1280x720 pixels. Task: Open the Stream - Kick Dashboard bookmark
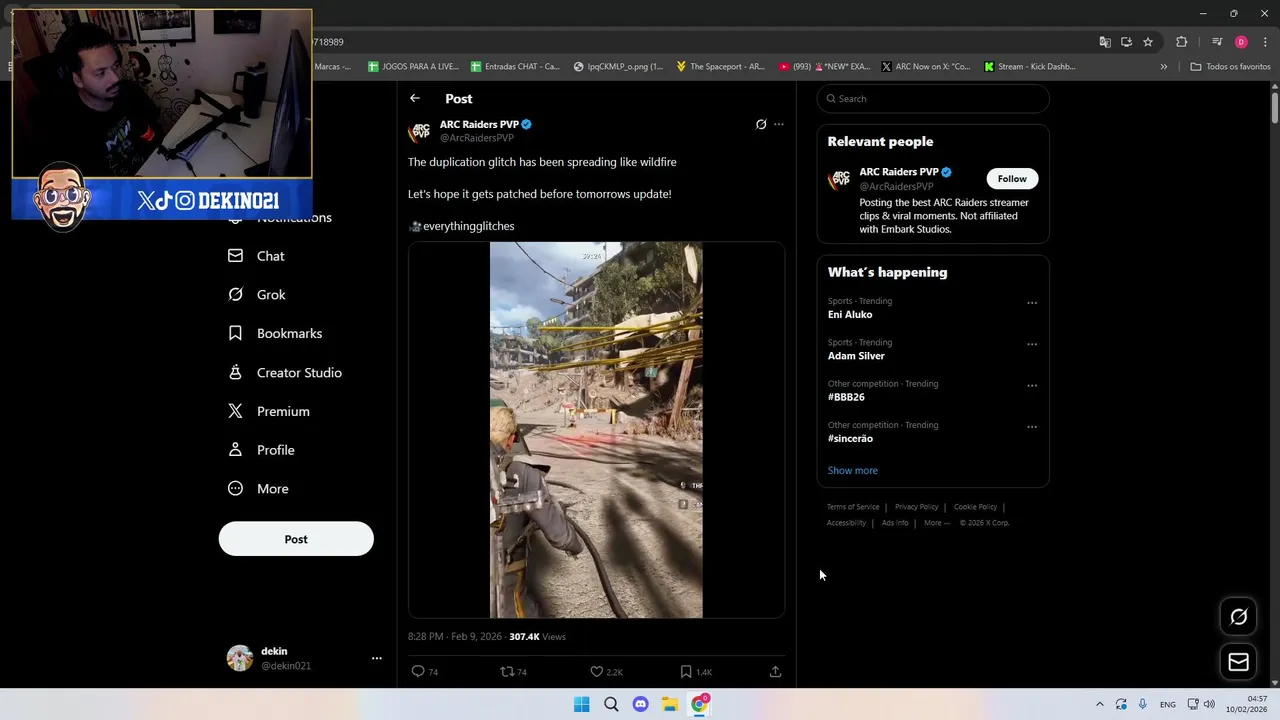coord(1029,67)
